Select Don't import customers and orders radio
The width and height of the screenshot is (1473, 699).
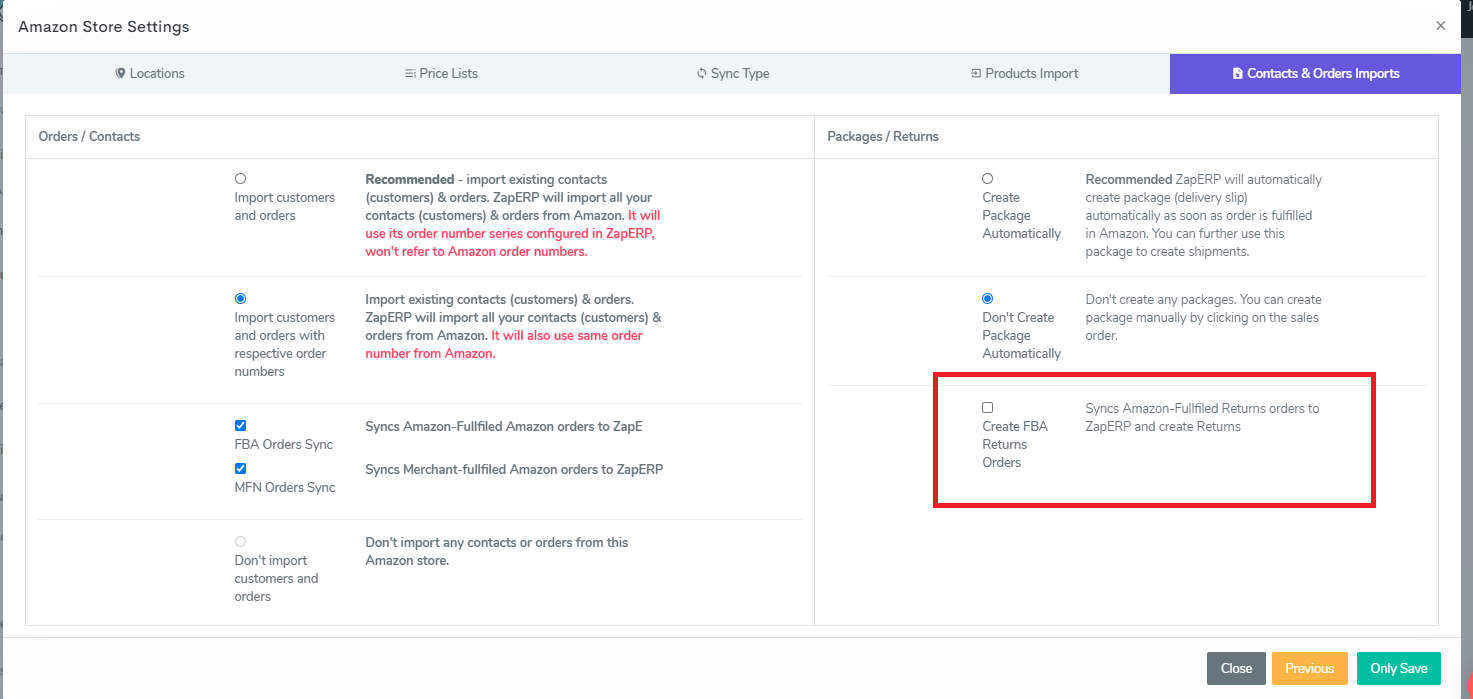click(240, 541)
